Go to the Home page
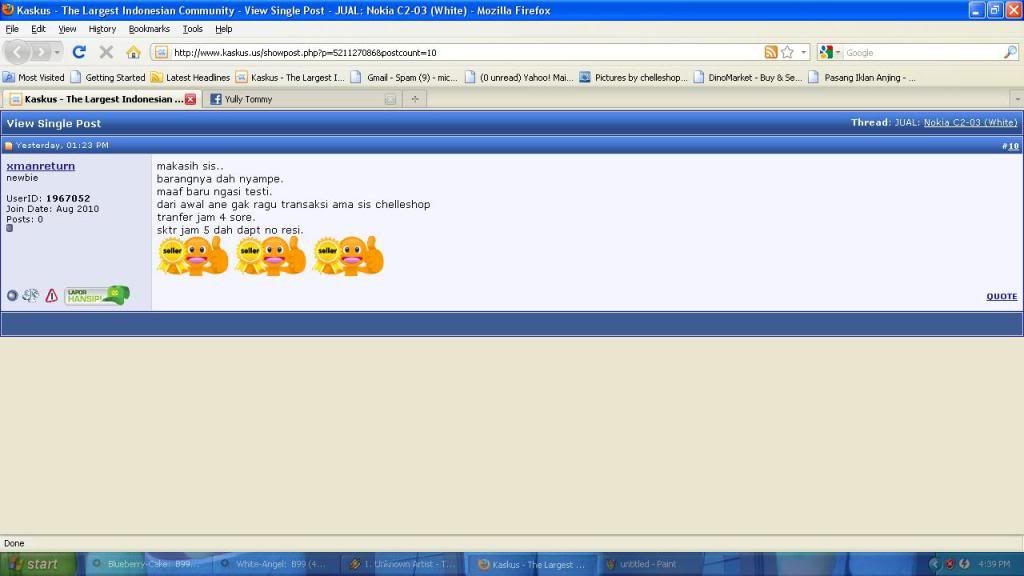1024x576 pixels. click(x=133, y=52)
